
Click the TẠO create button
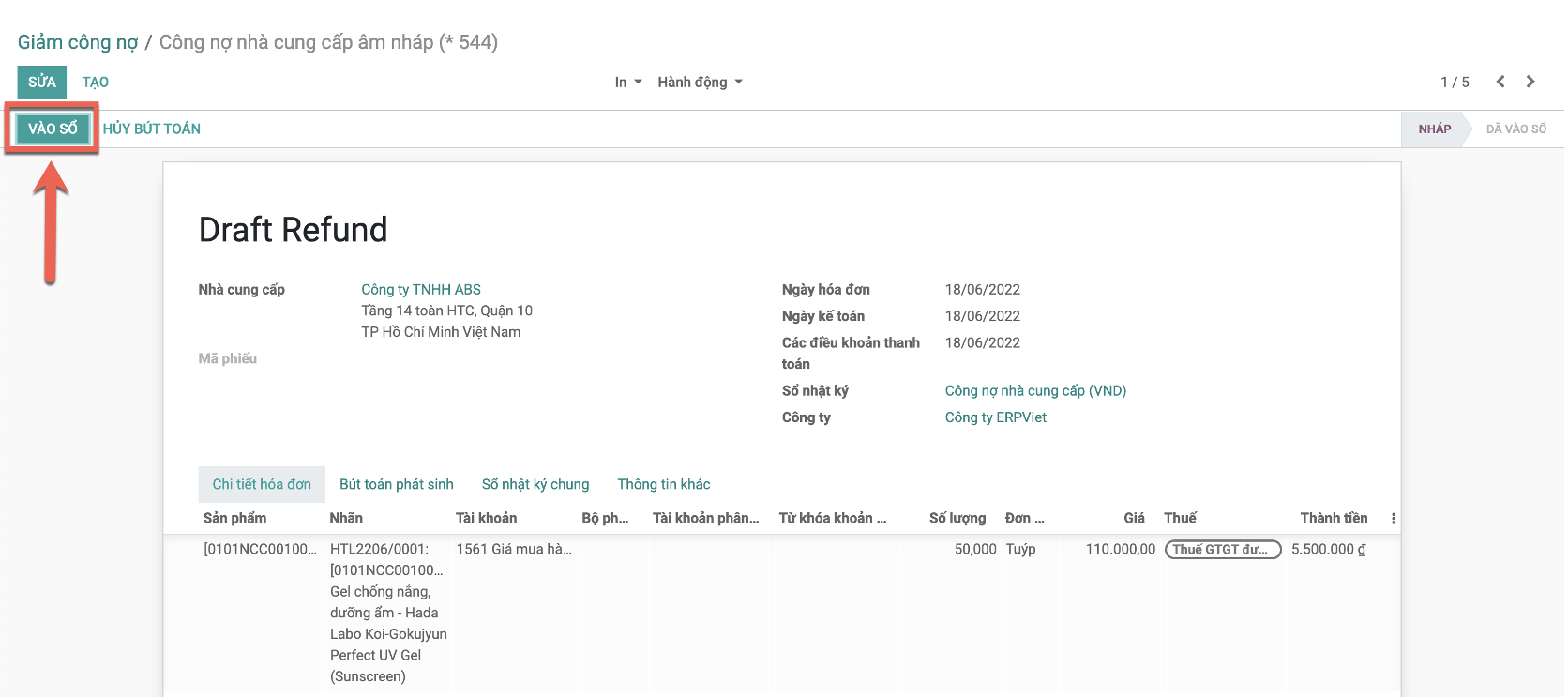[x=96, y=83]
